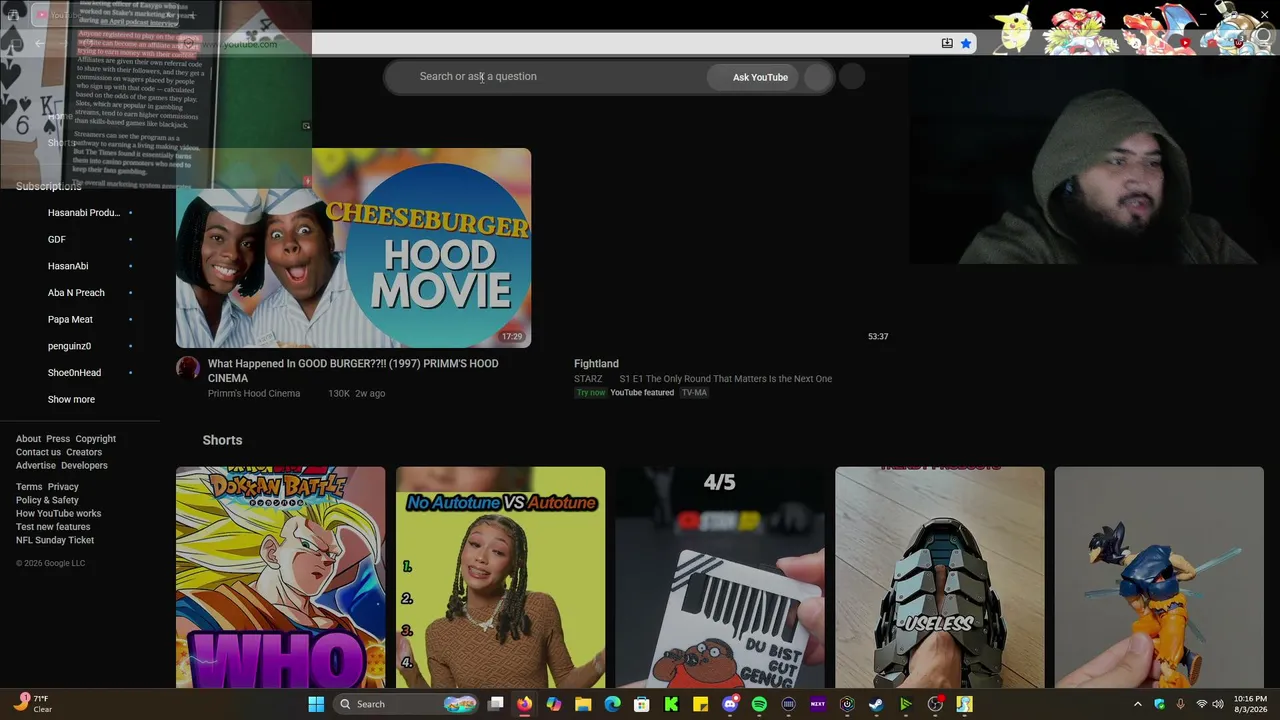
Task: Open the Good Burger video title link
Action: coord(353,371)
